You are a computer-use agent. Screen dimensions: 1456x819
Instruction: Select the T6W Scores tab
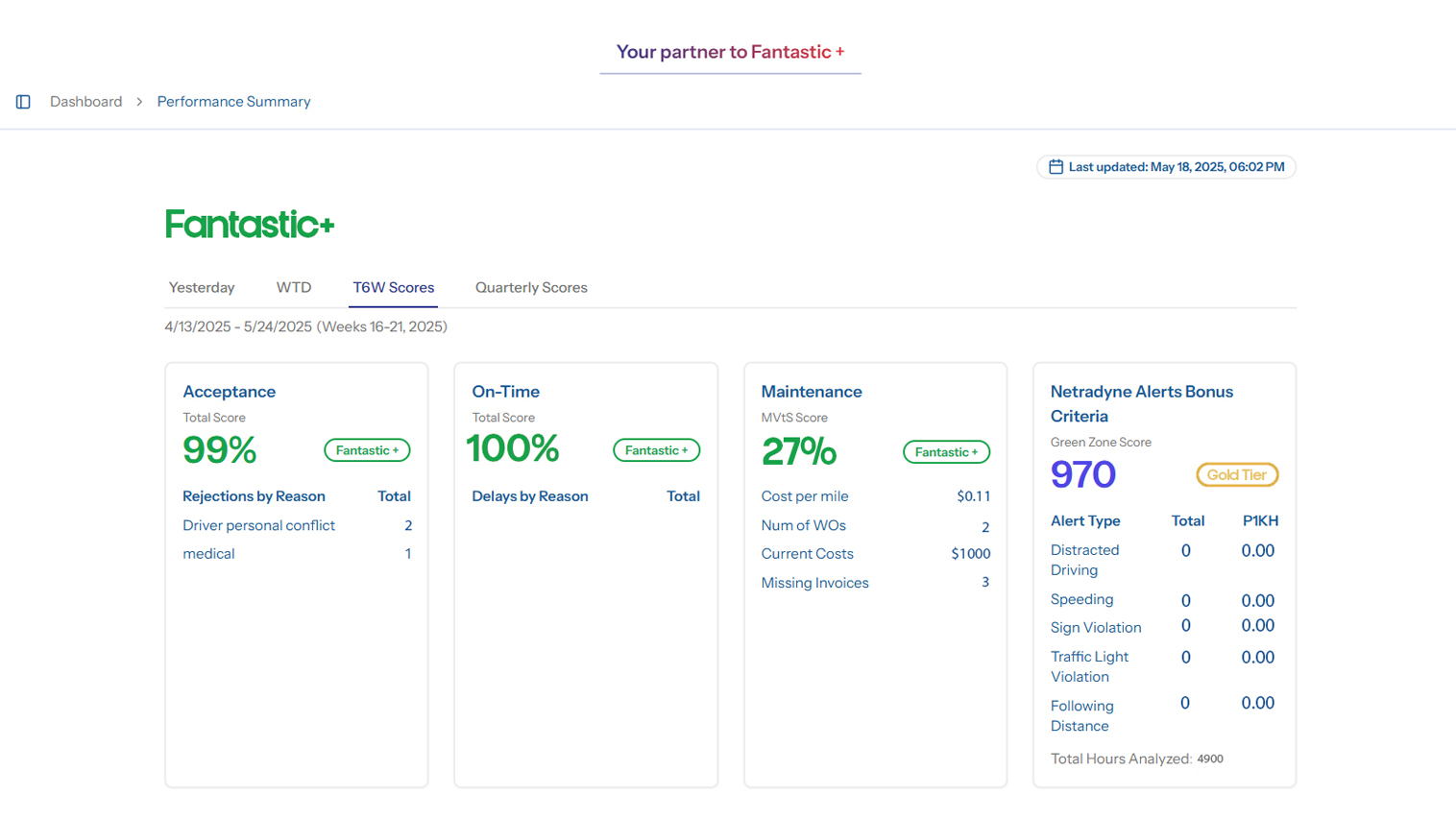pos(393,288)
